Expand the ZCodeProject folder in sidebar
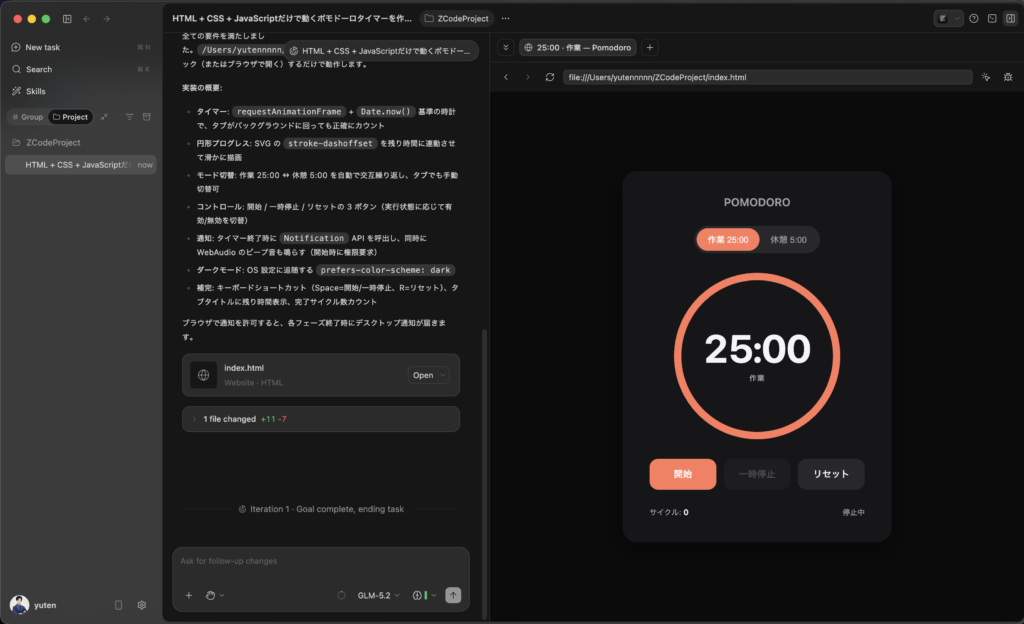The width and height of the screenshot is (1024, 624). (81, 142)
